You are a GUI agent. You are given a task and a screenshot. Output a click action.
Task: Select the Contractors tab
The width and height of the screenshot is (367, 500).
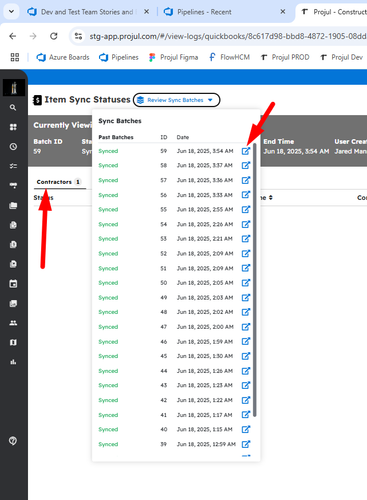pos(59,182)
